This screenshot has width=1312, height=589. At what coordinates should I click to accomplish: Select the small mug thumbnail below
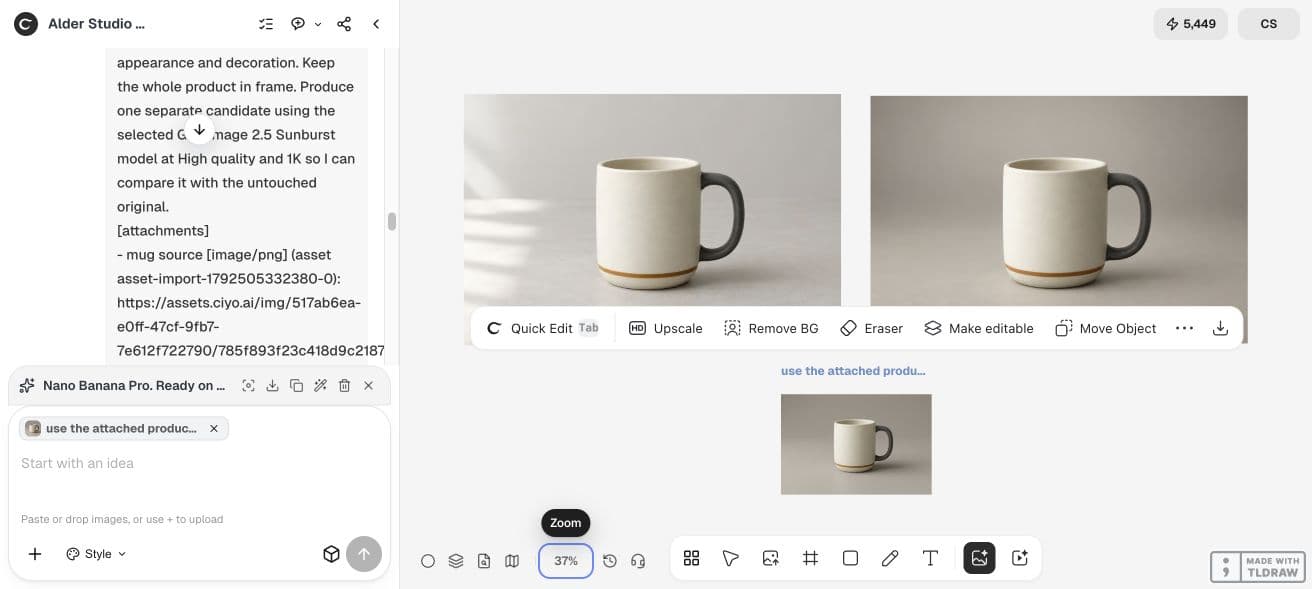[x=856, y=444]
